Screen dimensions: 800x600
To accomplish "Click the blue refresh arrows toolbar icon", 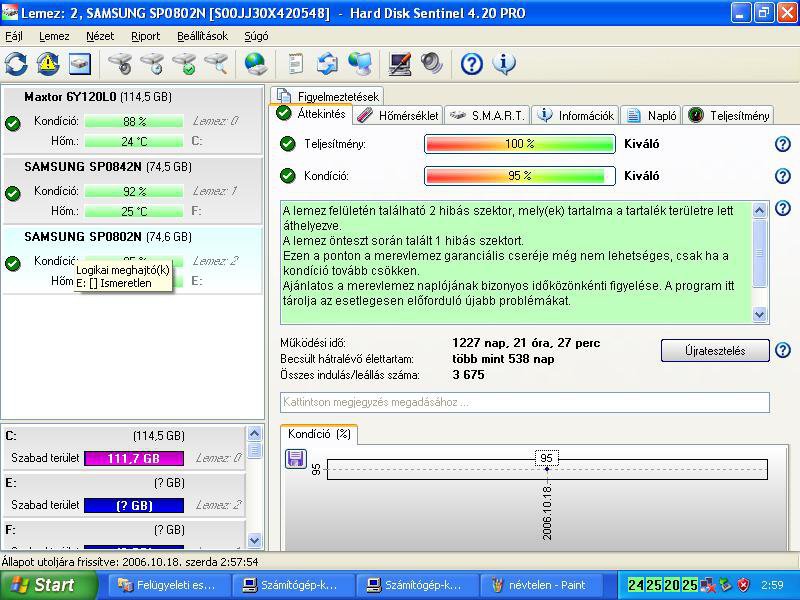I will 16,64.
